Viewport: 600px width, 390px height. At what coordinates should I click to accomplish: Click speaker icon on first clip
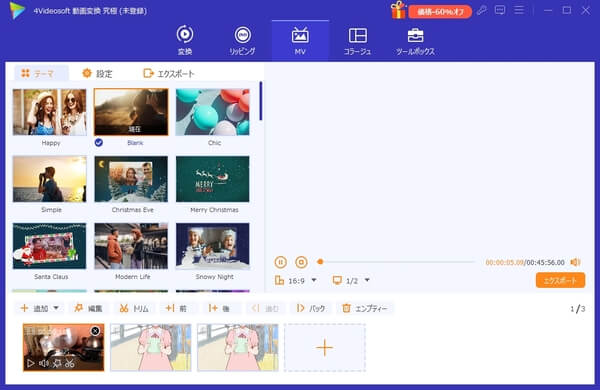(x=44, y=363)
